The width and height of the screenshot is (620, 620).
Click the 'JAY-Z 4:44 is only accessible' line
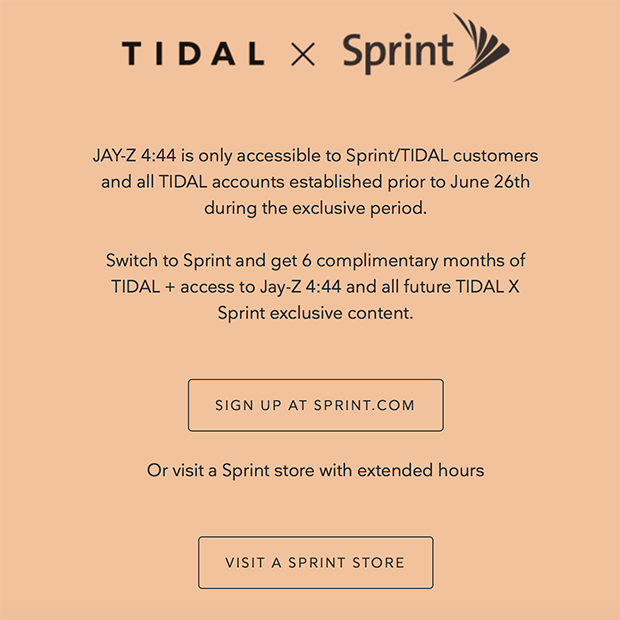pos(316,155)
